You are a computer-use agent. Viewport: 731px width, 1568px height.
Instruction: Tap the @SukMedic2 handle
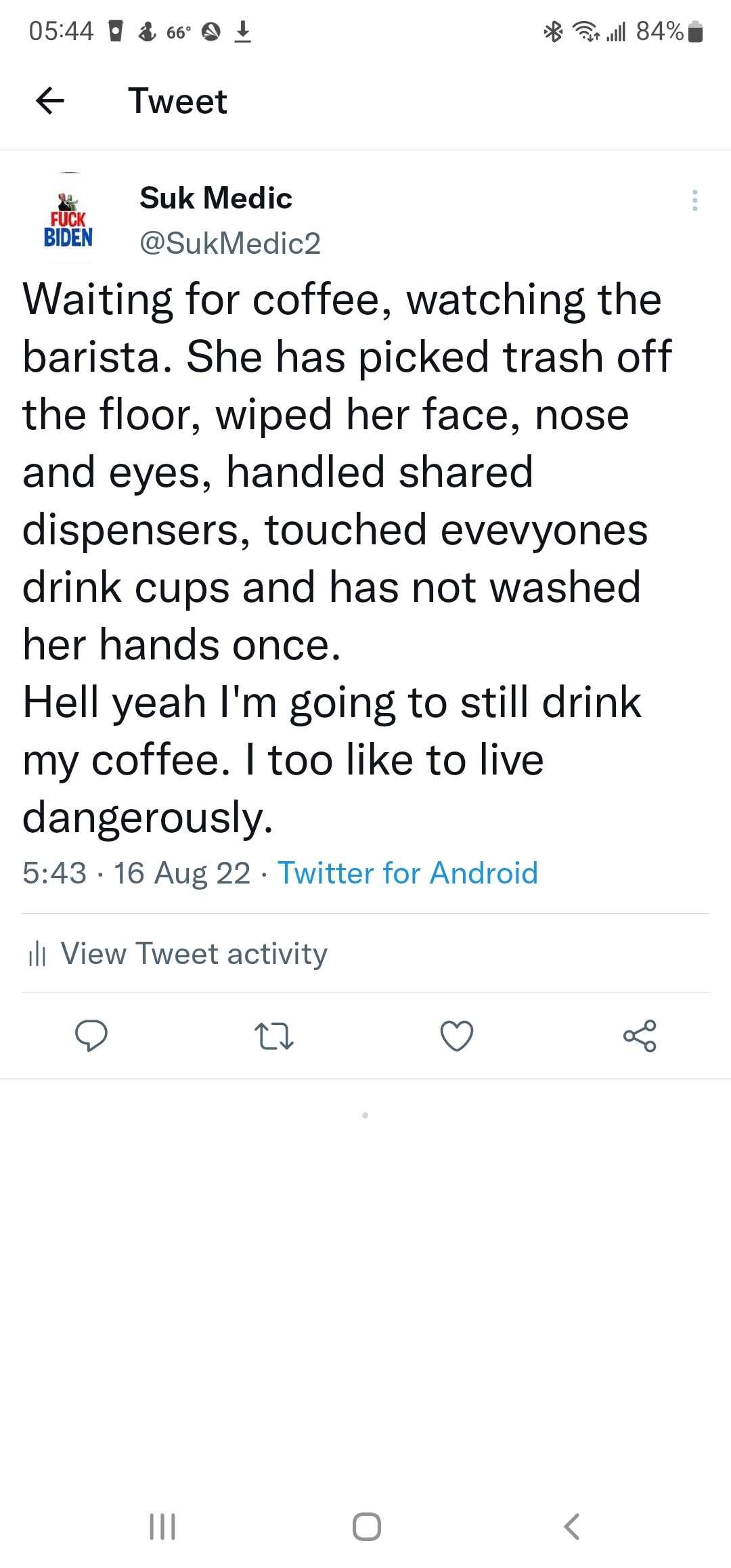coord(230,244)
